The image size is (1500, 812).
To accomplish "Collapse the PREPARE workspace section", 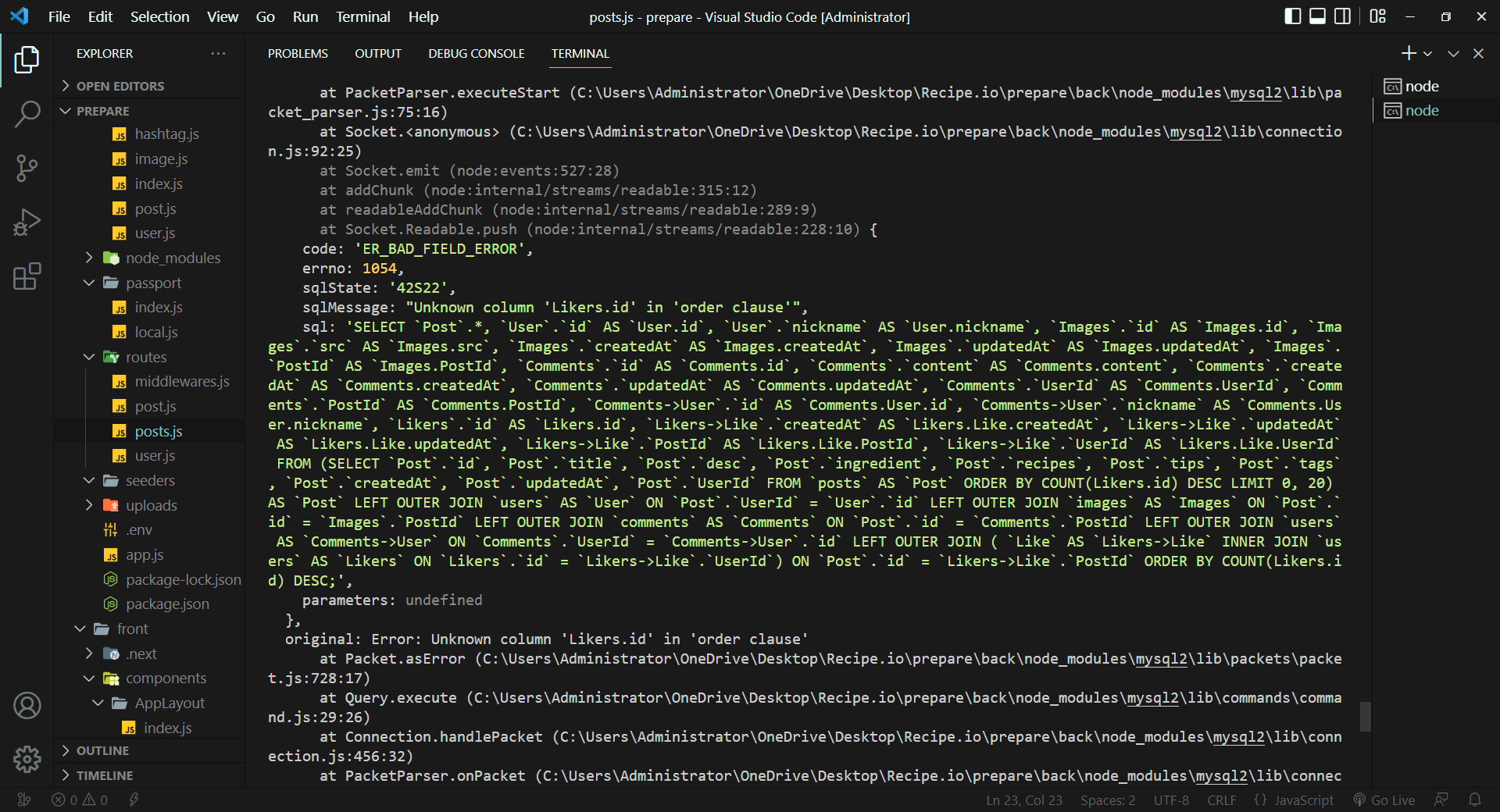I will point(103,111).
